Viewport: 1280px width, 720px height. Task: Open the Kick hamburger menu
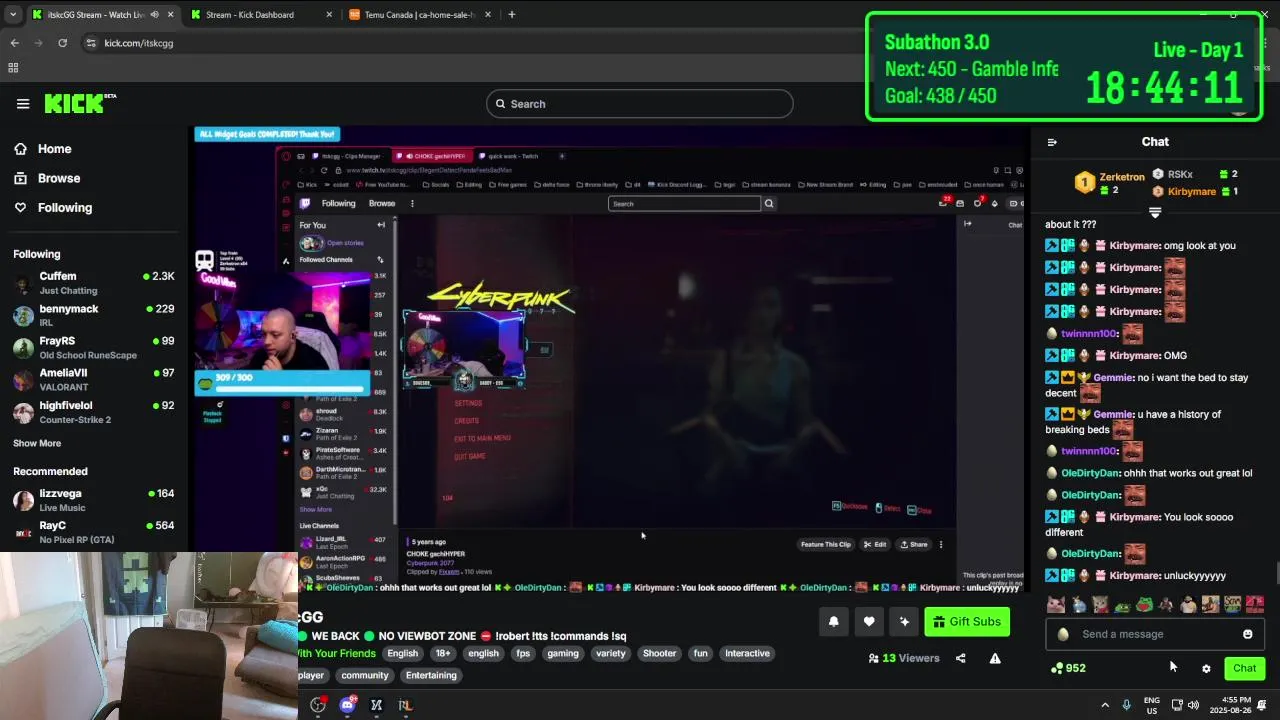(x=23, y=104)
